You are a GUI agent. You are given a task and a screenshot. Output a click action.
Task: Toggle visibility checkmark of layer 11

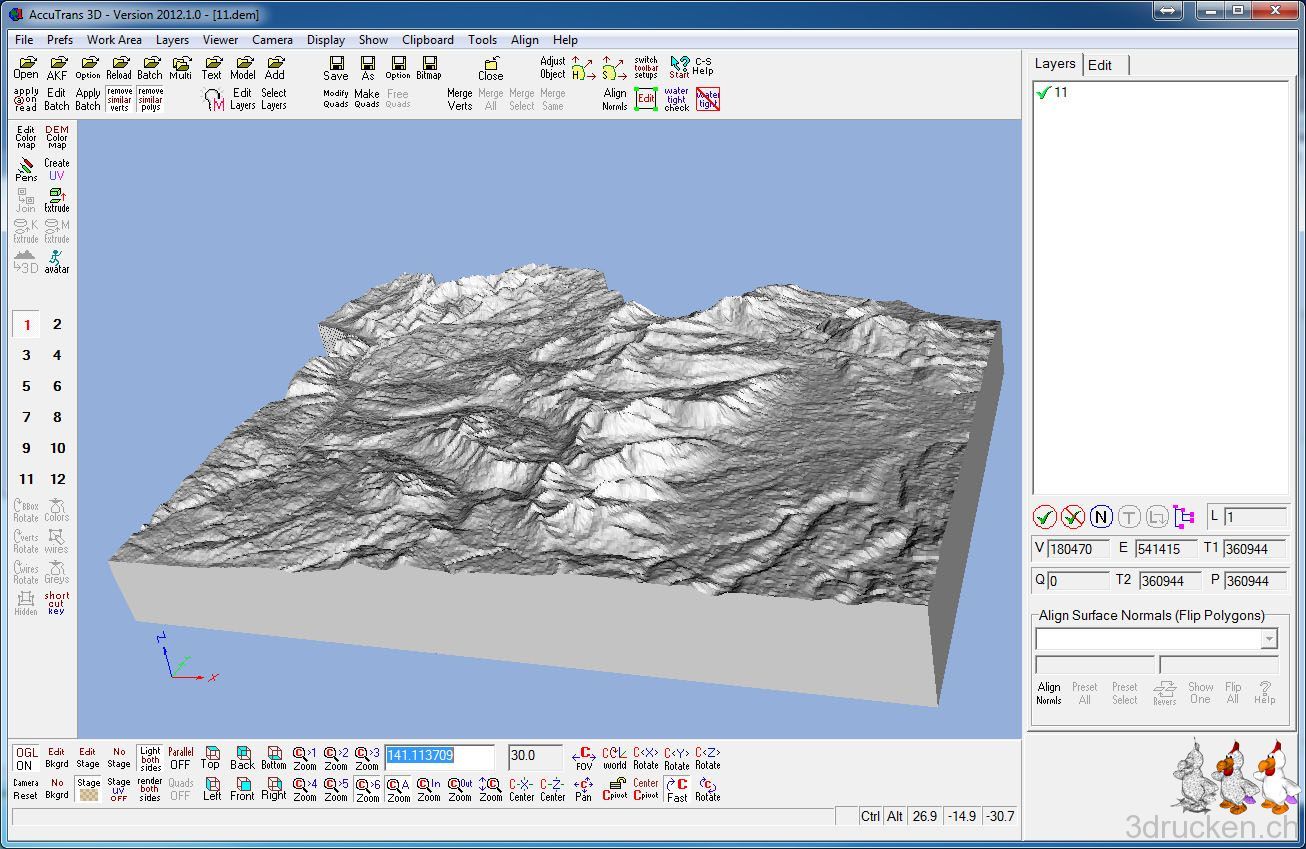click(x=1044, y=92)
